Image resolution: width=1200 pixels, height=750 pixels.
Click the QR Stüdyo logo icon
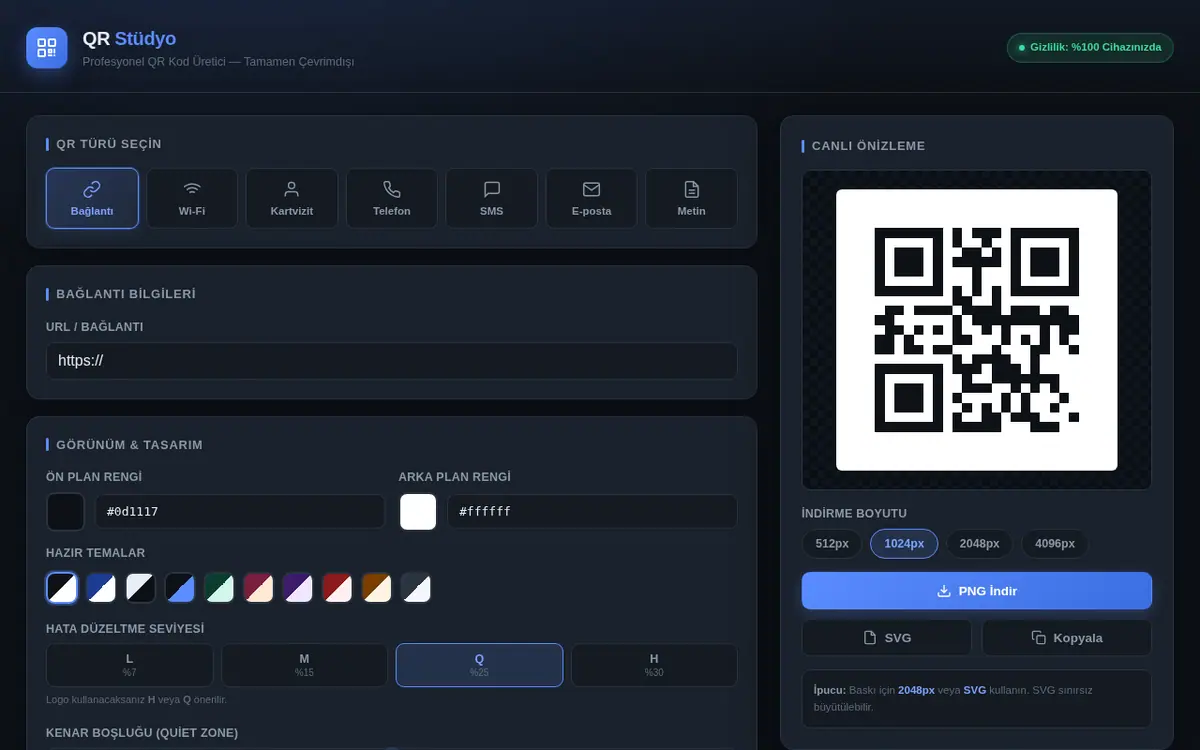click(46, 47)
